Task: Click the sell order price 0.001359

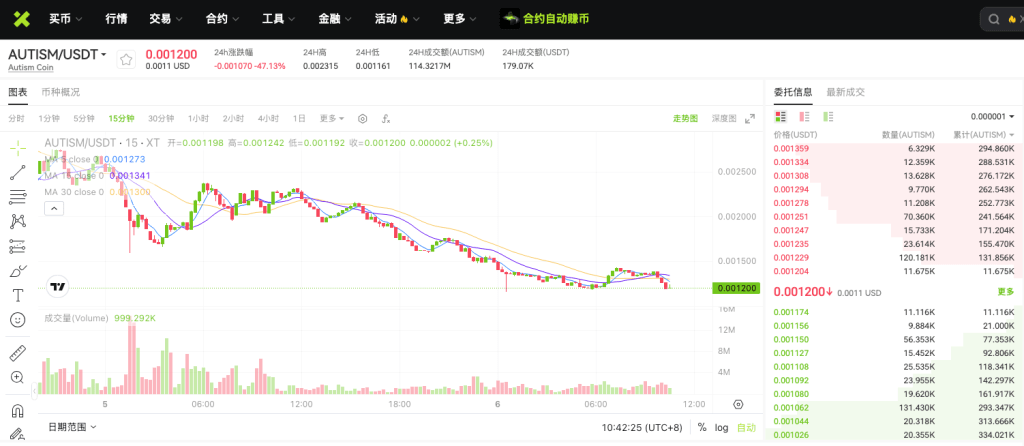Action: click(791, 148)
